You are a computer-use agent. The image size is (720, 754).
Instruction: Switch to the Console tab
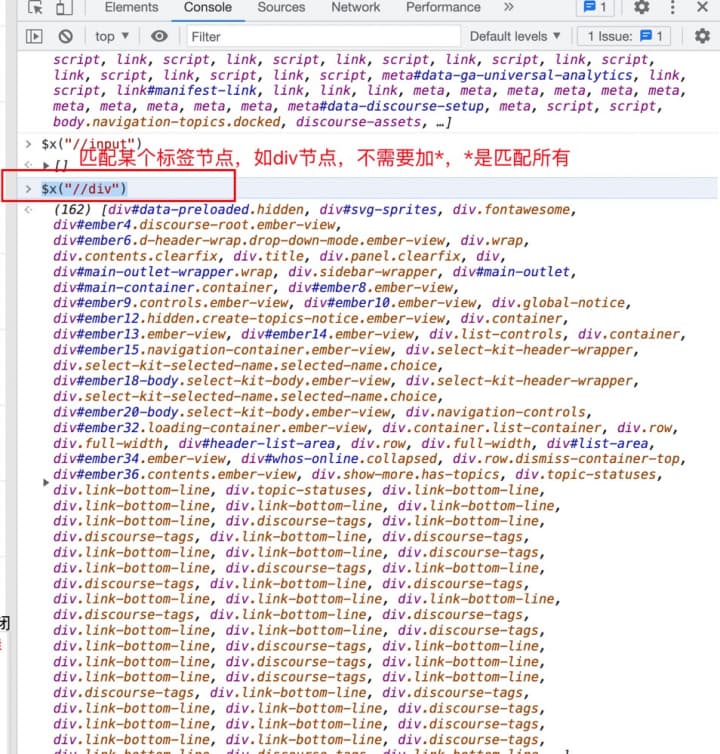208,7
